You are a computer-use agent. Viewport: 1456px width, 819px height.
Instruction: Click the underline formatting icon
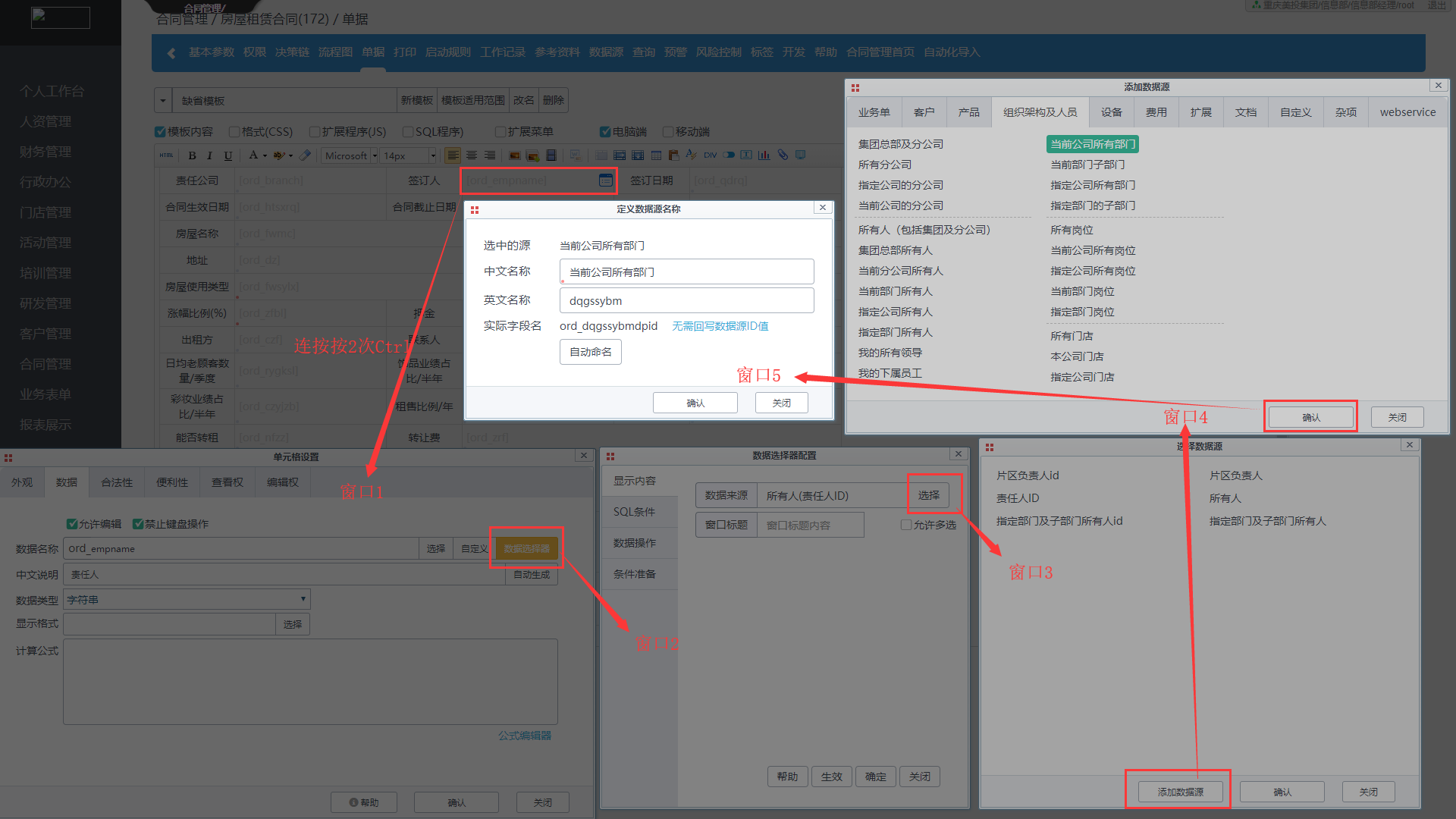[x=228, y=155]
